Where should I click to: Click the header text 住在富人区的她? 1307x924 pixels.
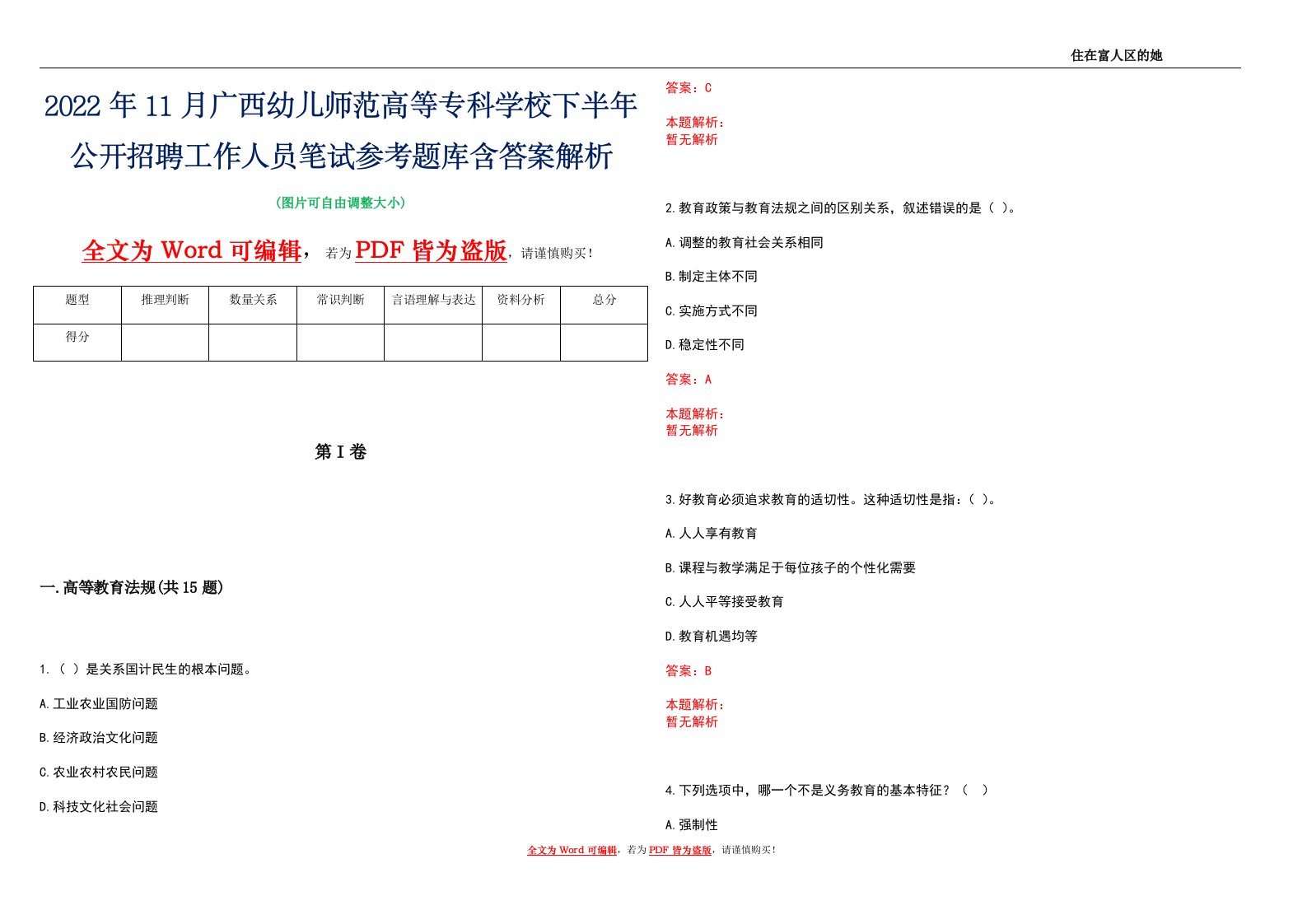tap(1116, 55)
